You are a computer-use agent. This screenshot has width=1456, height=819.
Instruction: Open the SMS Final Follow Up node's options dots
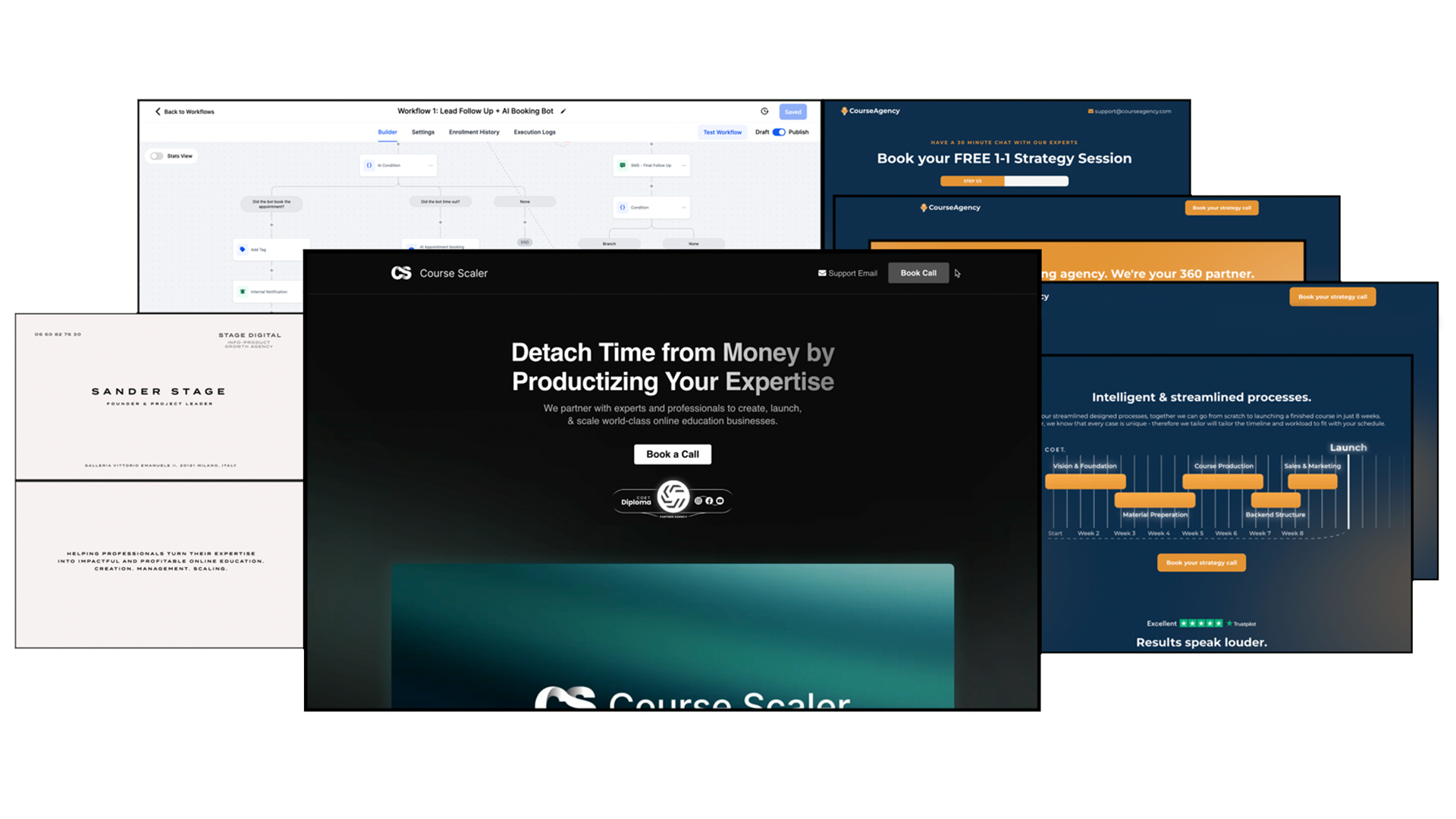point(683,165)
